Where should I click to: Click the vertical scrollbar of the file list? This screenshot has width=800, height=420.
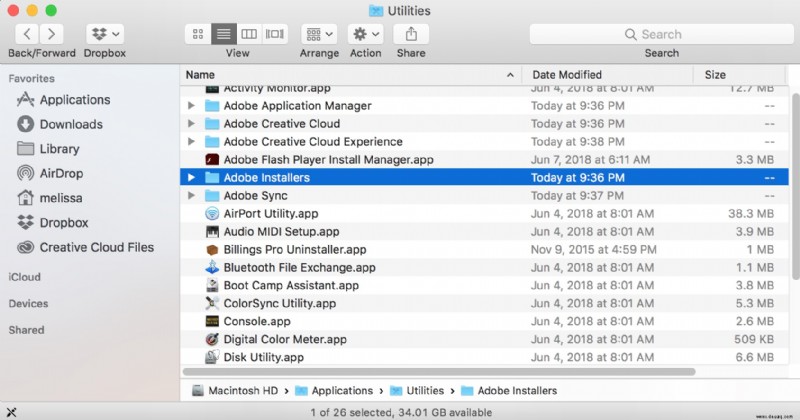(795, 186)
